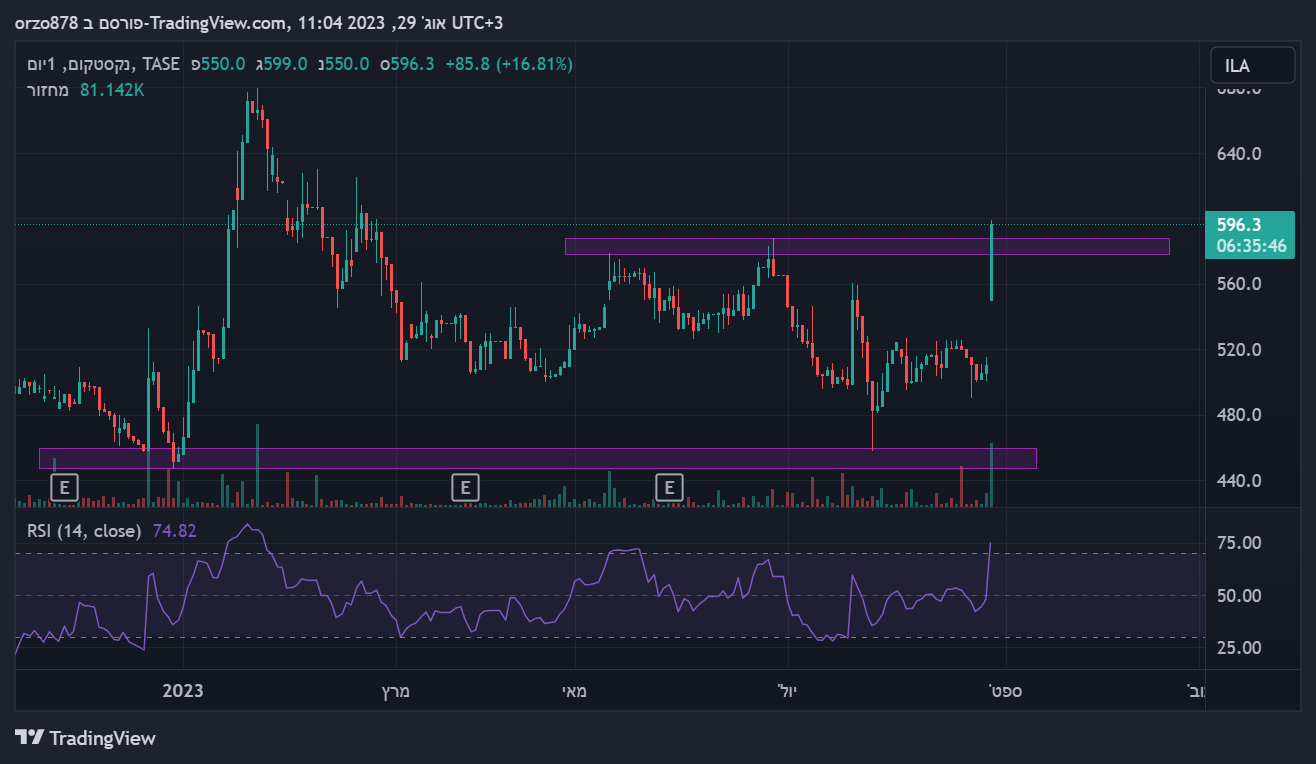Click the RSI value 74.82
Viewport: 1316px width, 764px height.
coord(174,530)
